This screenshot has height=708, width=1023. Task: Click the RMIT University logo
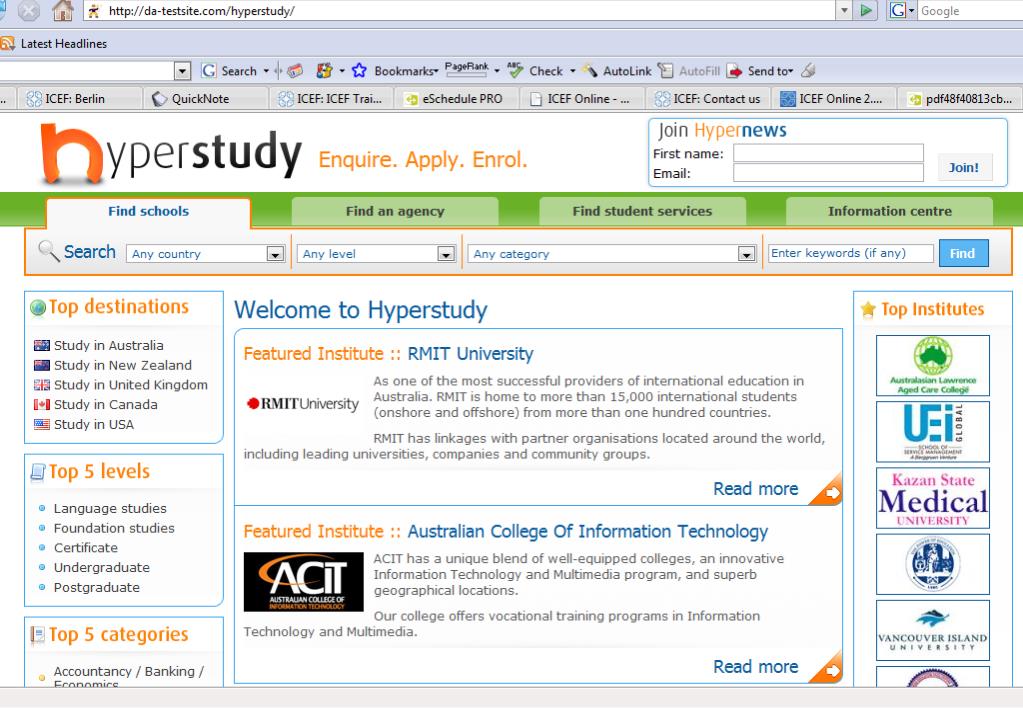coord(303,404)
